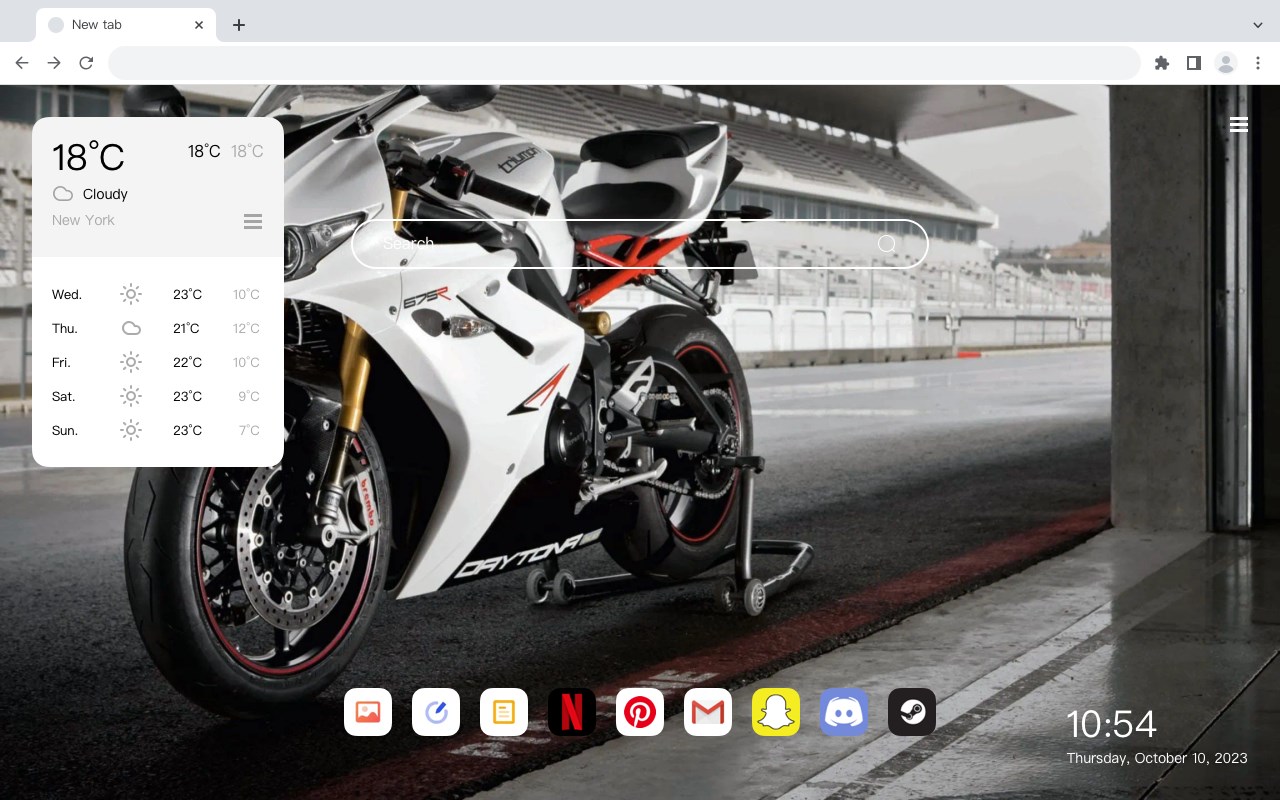The height and width of the screenshot is (800, 1280).
Task: Close the New tab tab
Action: click(199, 25)
